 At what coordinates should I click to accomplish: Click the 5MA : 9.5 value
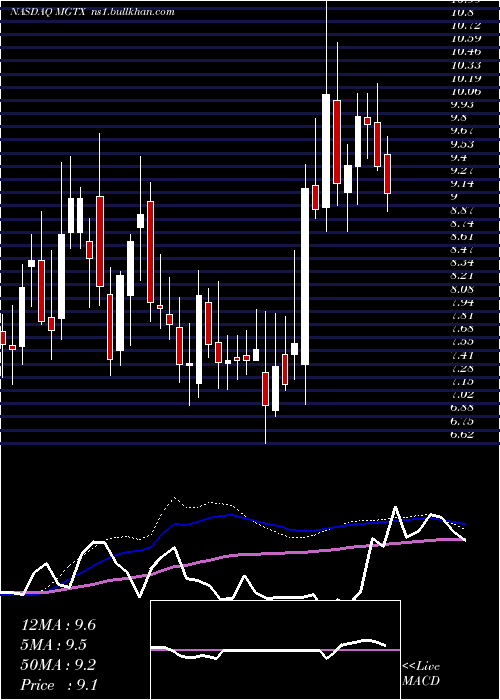coord(54,645)
